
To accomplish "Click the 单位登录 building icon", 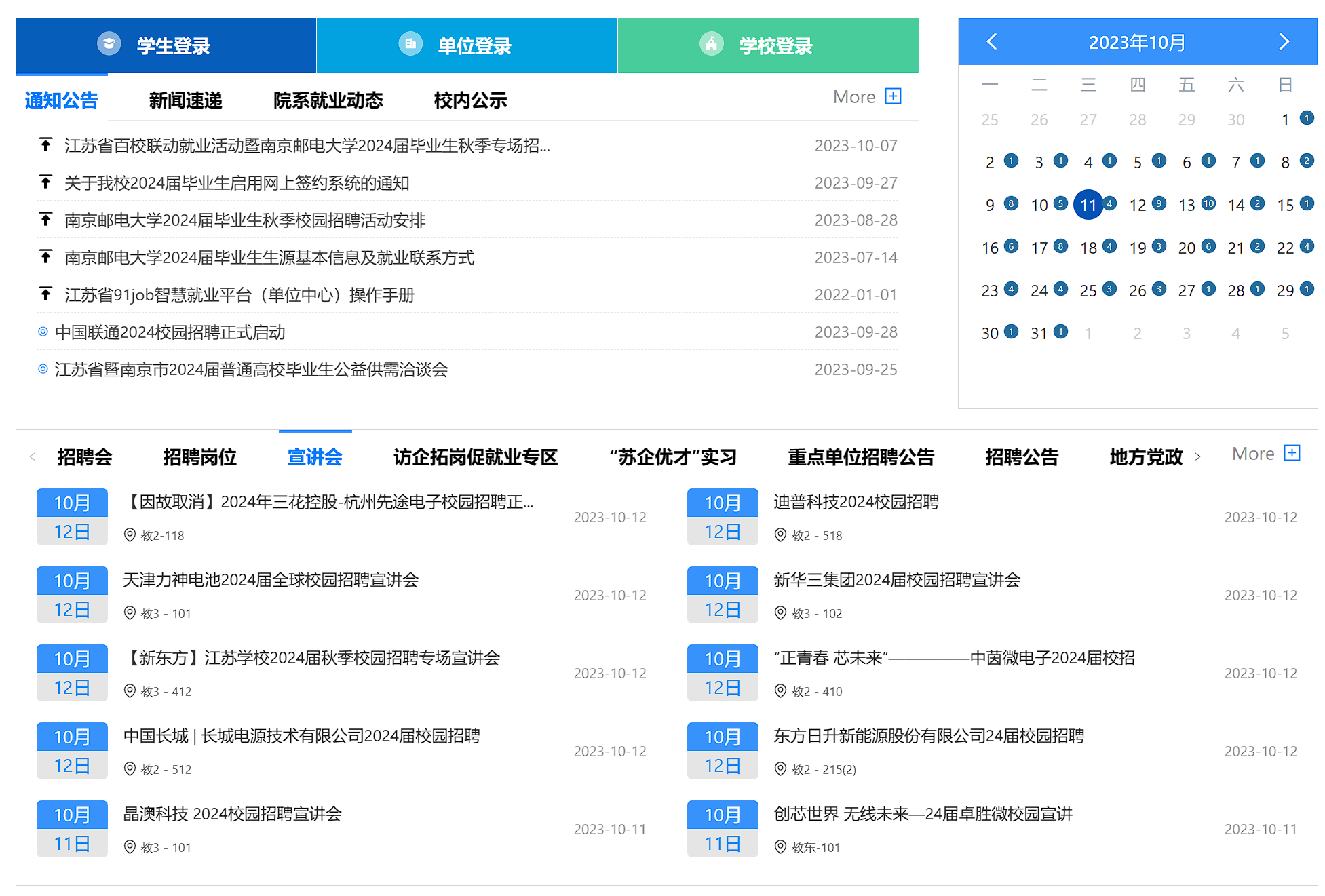I will pyautogui.click(x=410, y=44).
